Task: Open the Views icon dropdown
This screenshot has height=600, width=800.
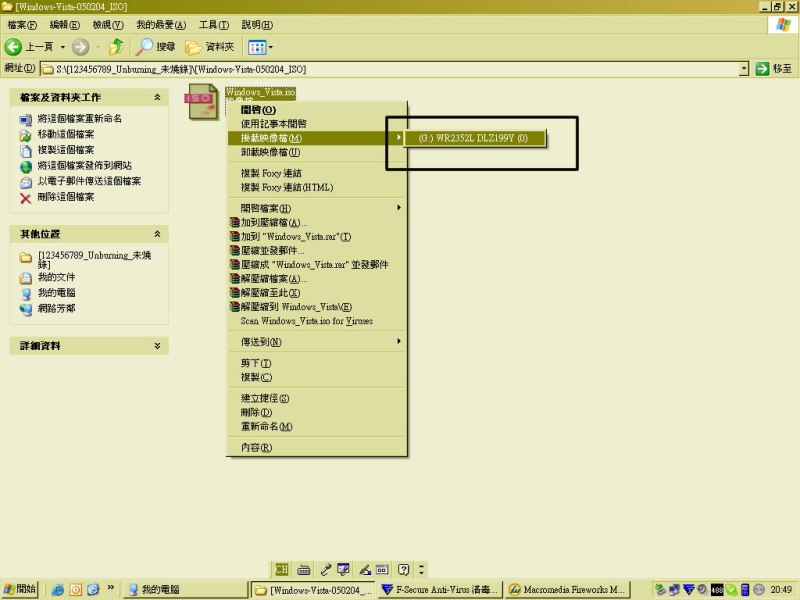Action: click(x=260, y=47)
